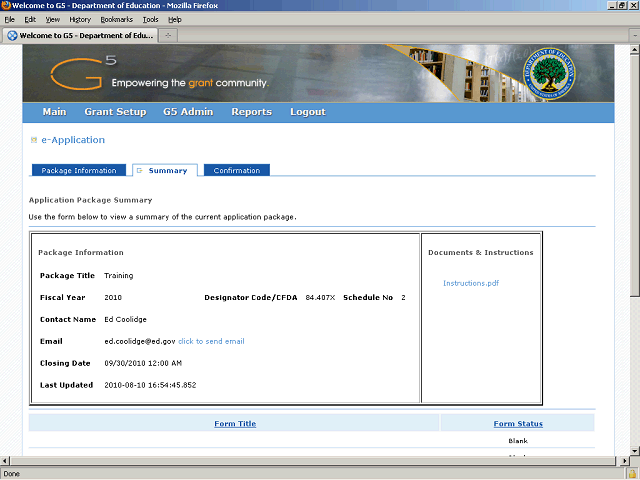Click the designator code 84.407X
This screenshot has height=480, width=640.
[x=320, y=298]
